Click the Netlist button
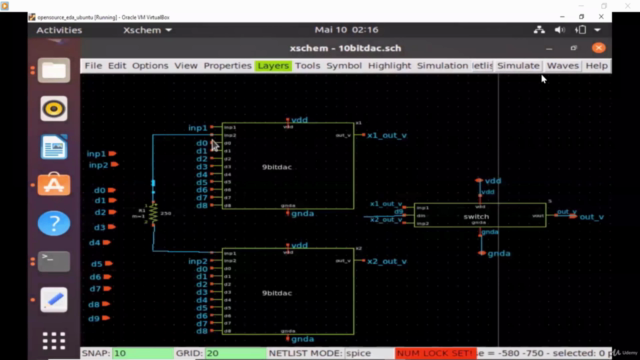This screenshot has height=360, width=640. 482,66
